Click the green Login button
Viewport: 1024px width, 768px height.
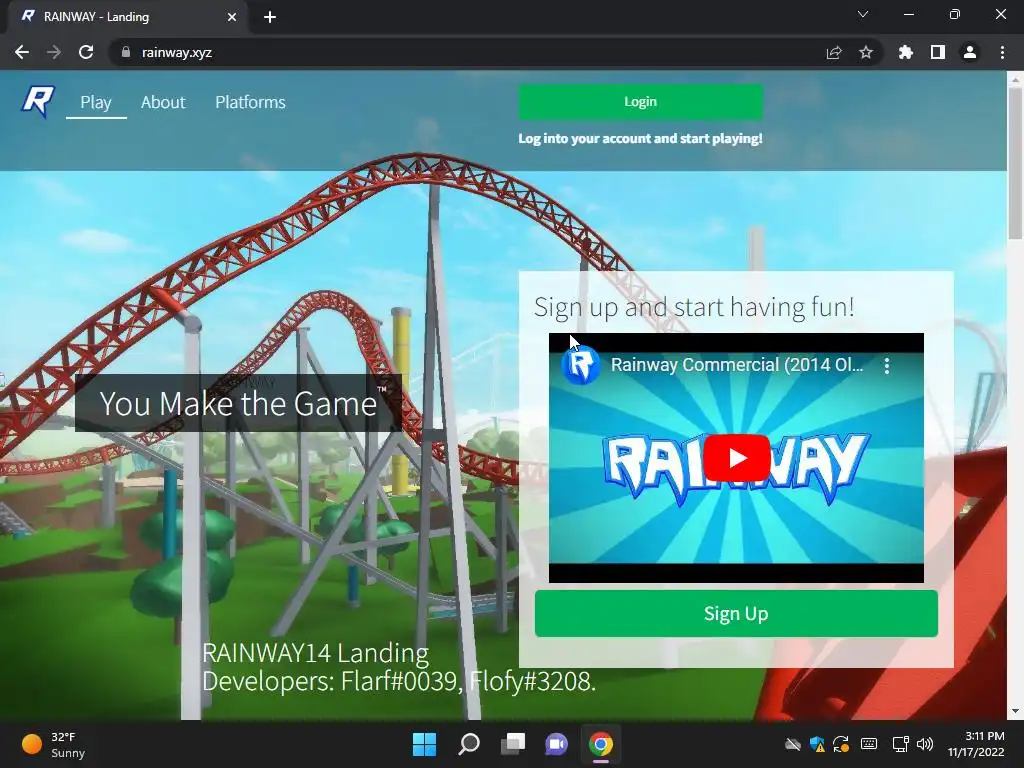pos(640,102)
